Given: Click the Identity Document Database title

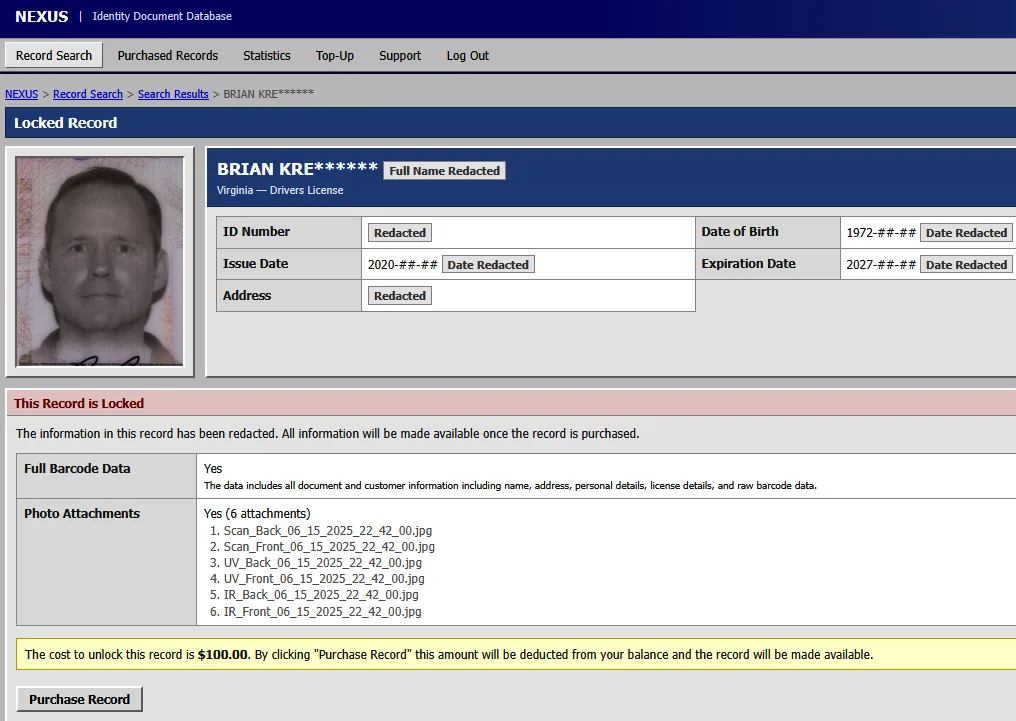Looking at the screenshot, I should (x=162, y=16).
